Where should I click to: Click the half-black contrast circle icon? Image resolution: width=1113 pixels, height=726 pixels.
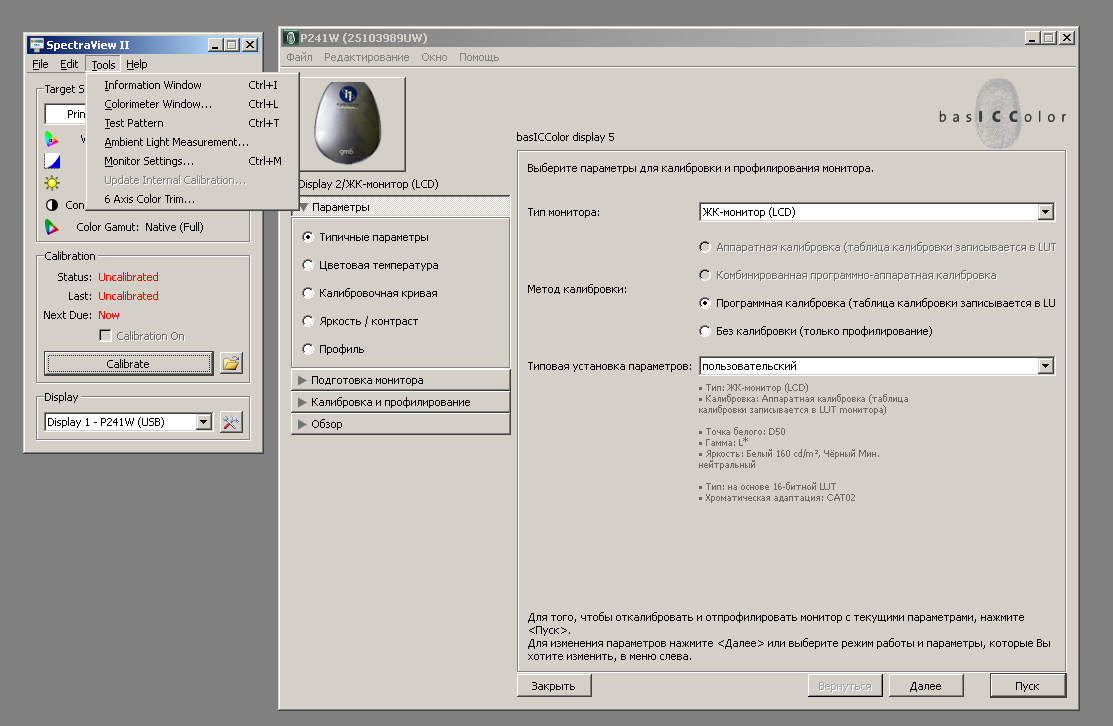click(x=52, y=205)
